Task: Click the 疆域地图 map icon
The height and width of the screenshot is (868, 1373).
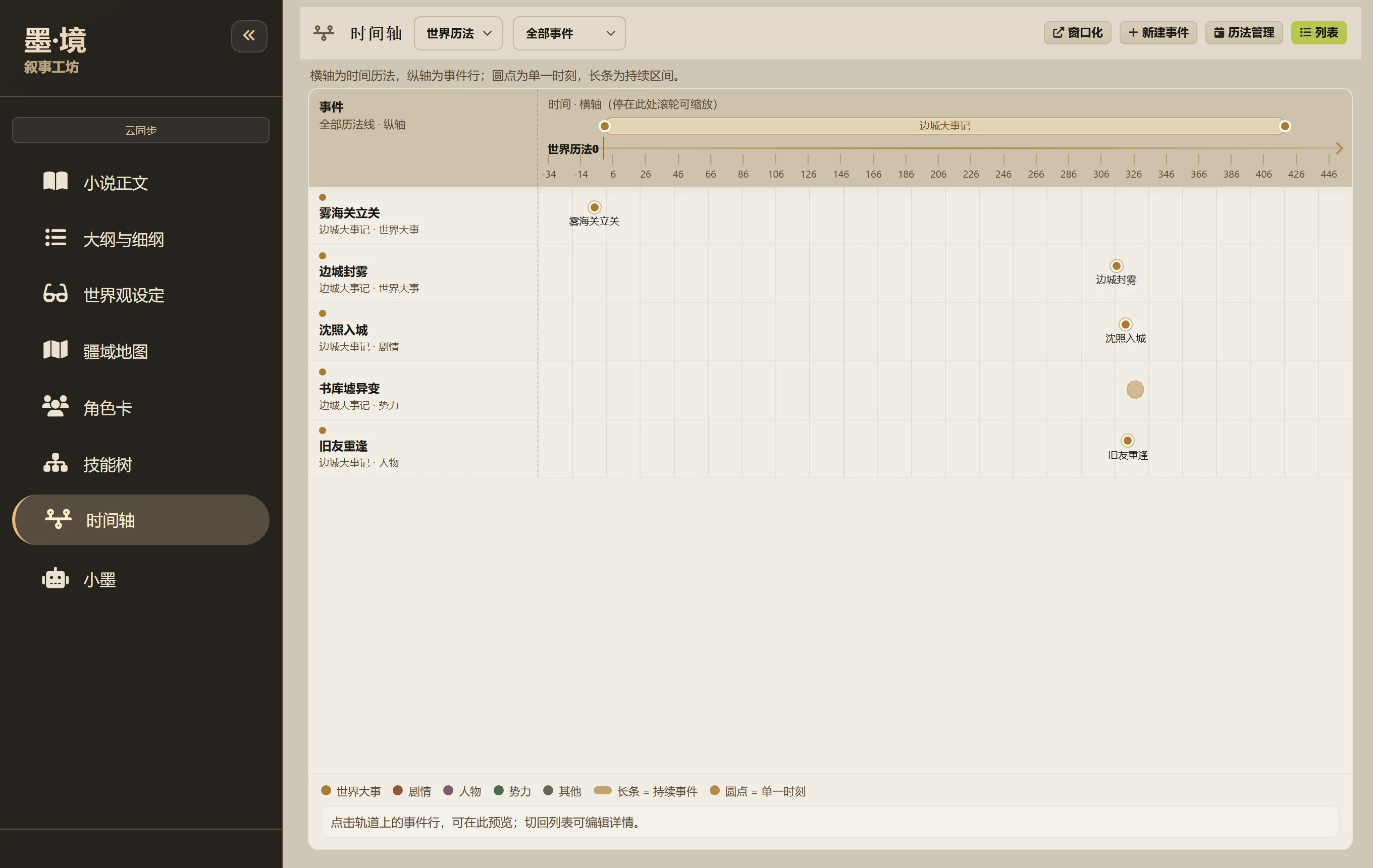Action: click(56, 350)
